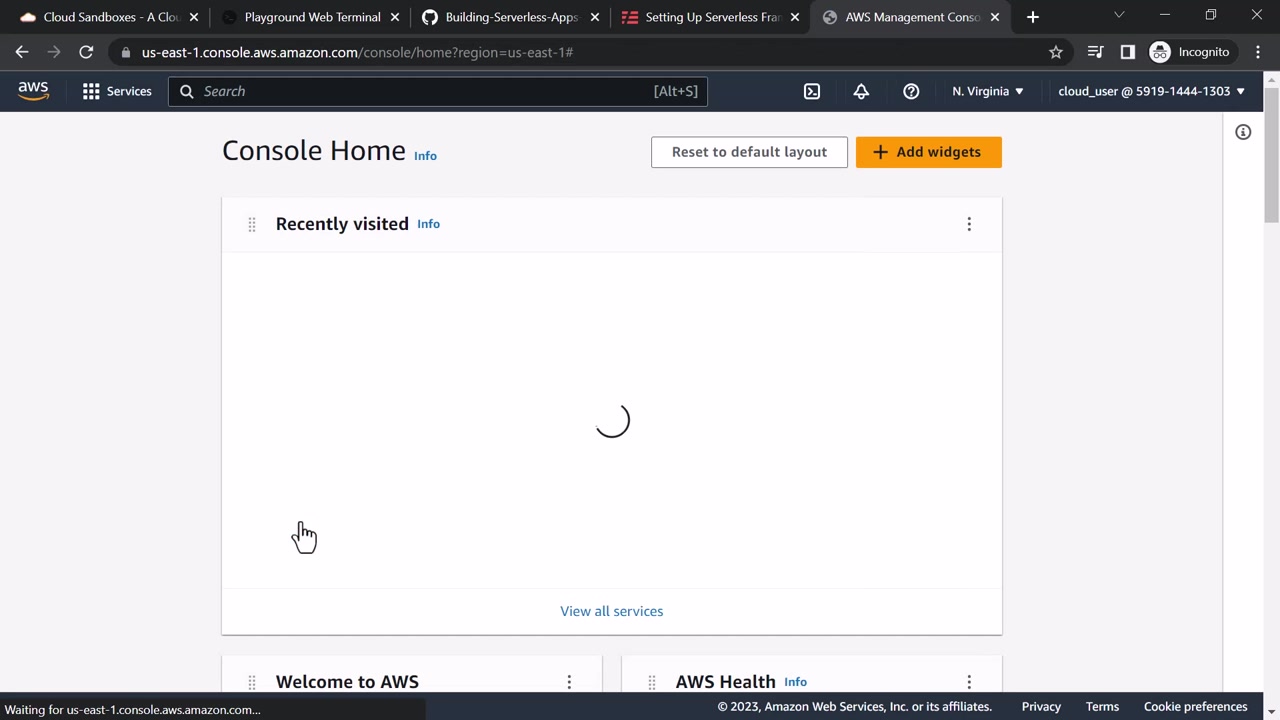Click the Recently visited widget title

coord(342,224)
